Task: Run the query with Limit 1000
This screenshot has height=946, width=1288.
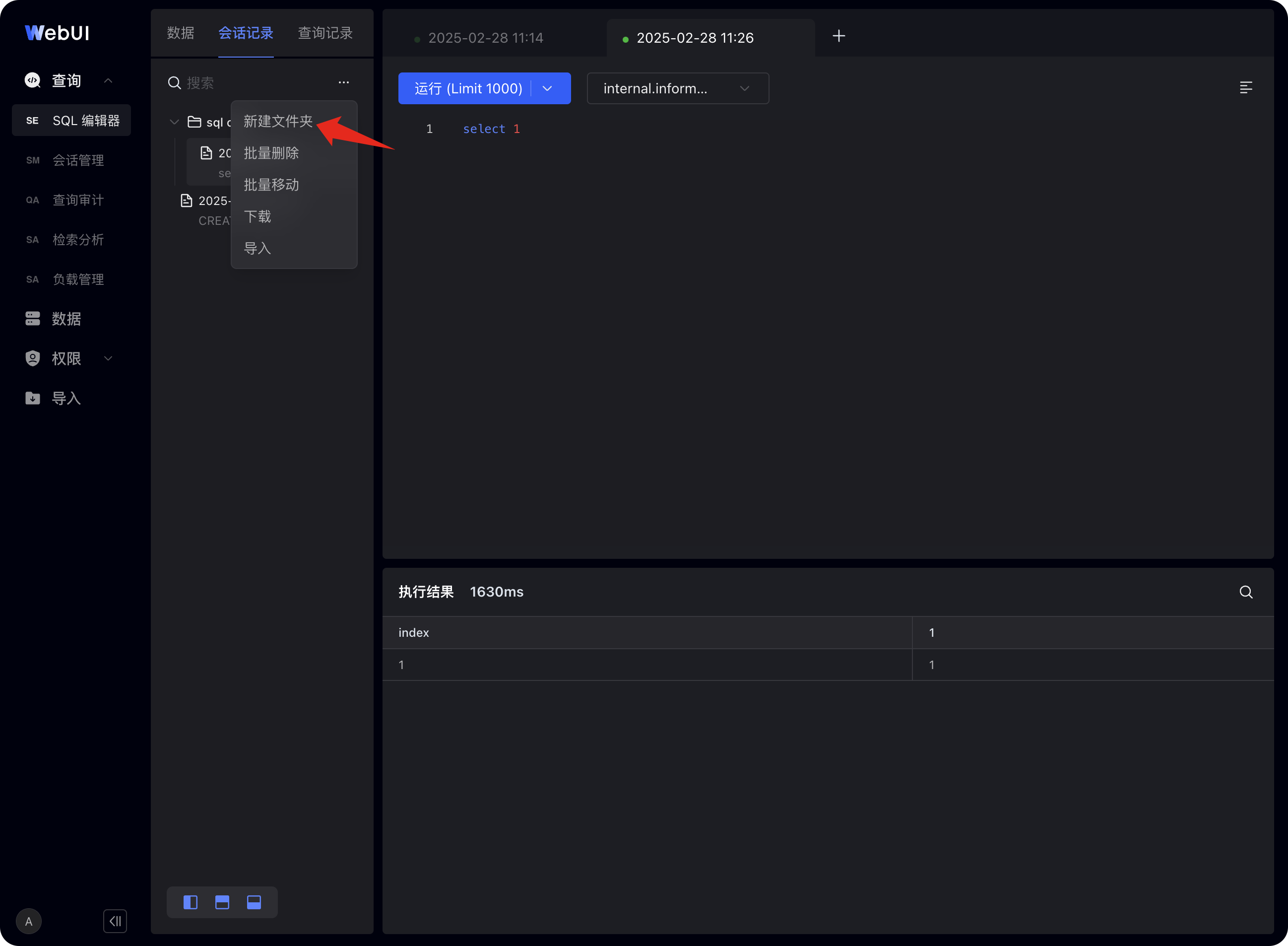Action: [x=468, y=88]
